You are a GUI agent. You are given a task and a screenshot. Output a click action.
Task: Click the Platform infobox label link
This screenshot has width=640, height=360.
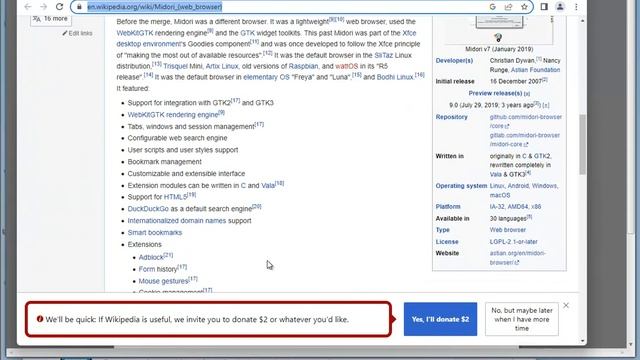[x=448, y=207]
